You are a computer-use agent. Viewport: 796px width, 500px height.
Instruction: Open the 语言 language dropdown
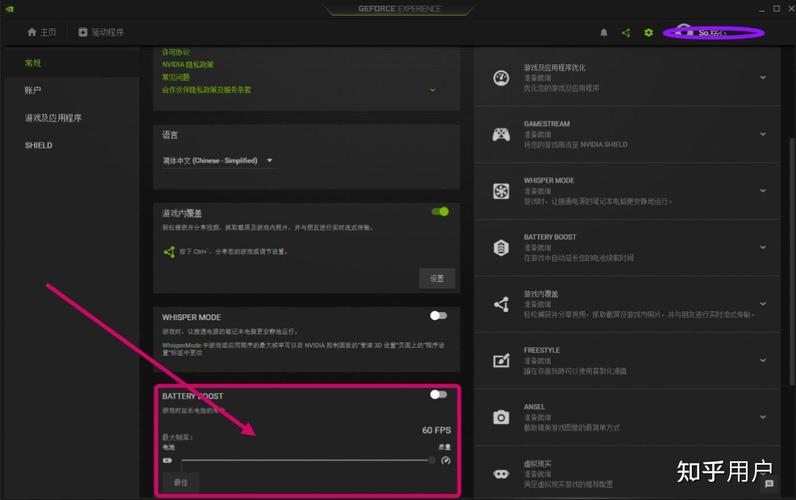(x=218, y=160)
